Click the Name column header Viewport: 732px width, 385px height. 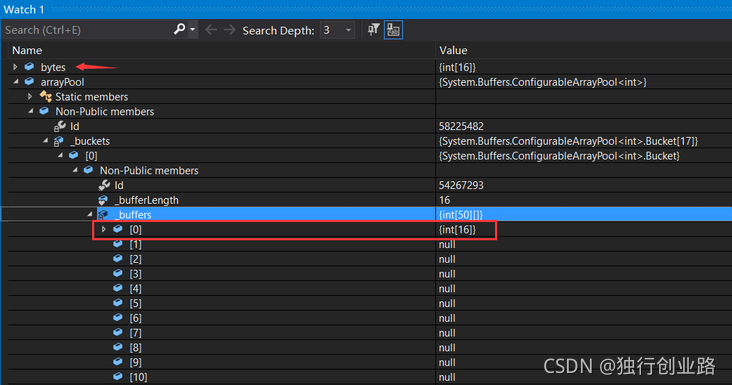27,50
